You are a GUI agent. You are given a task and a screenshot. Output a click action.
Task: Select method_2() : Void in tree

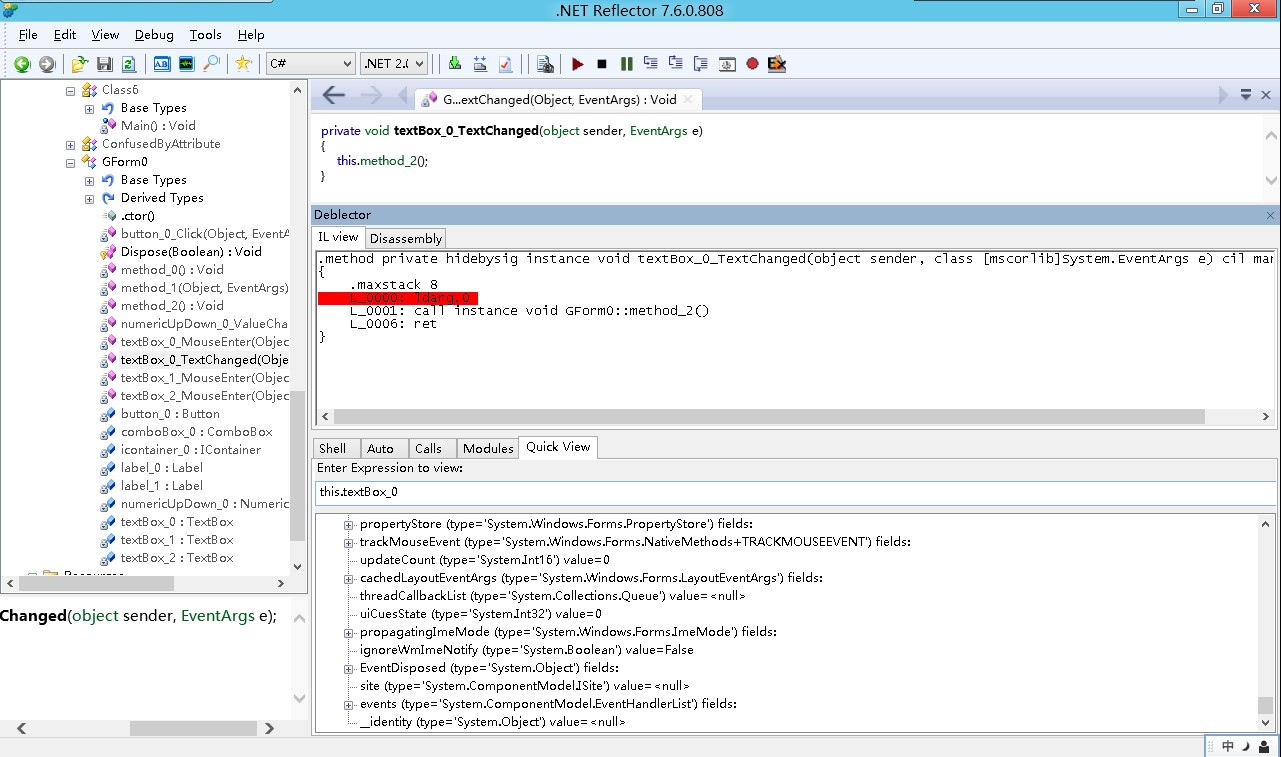tap(172, 306)
